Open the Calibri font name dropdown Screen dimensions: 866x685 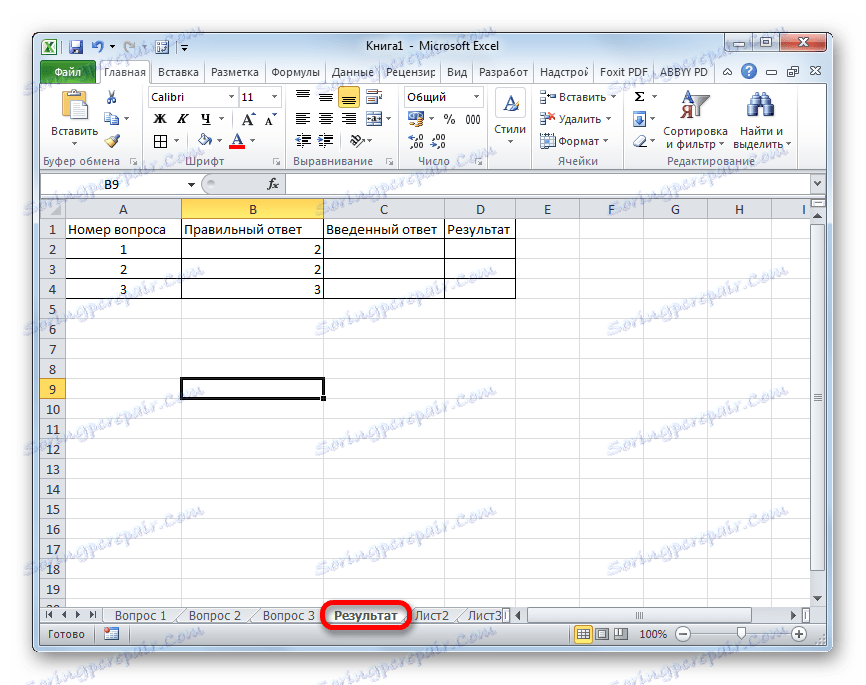[x=231, y=97]
